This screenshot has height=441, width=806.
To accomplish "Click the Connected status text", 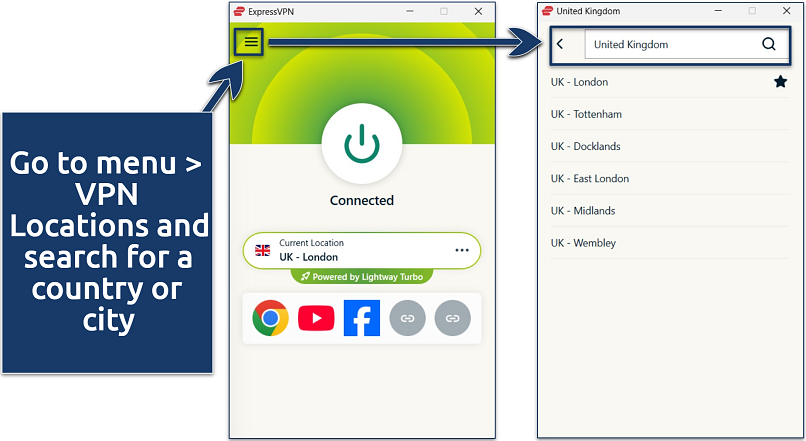I will coord(362,200).
